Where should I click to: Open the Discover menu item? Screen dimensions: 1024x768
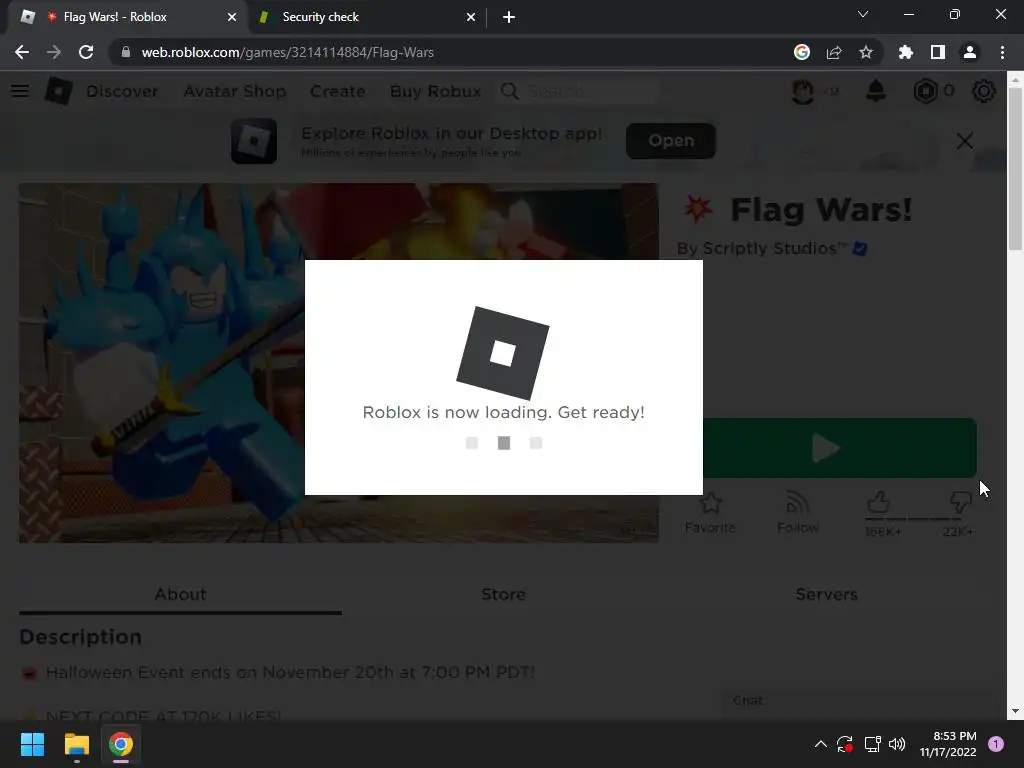pyautogui.click(x=122, y=91)
